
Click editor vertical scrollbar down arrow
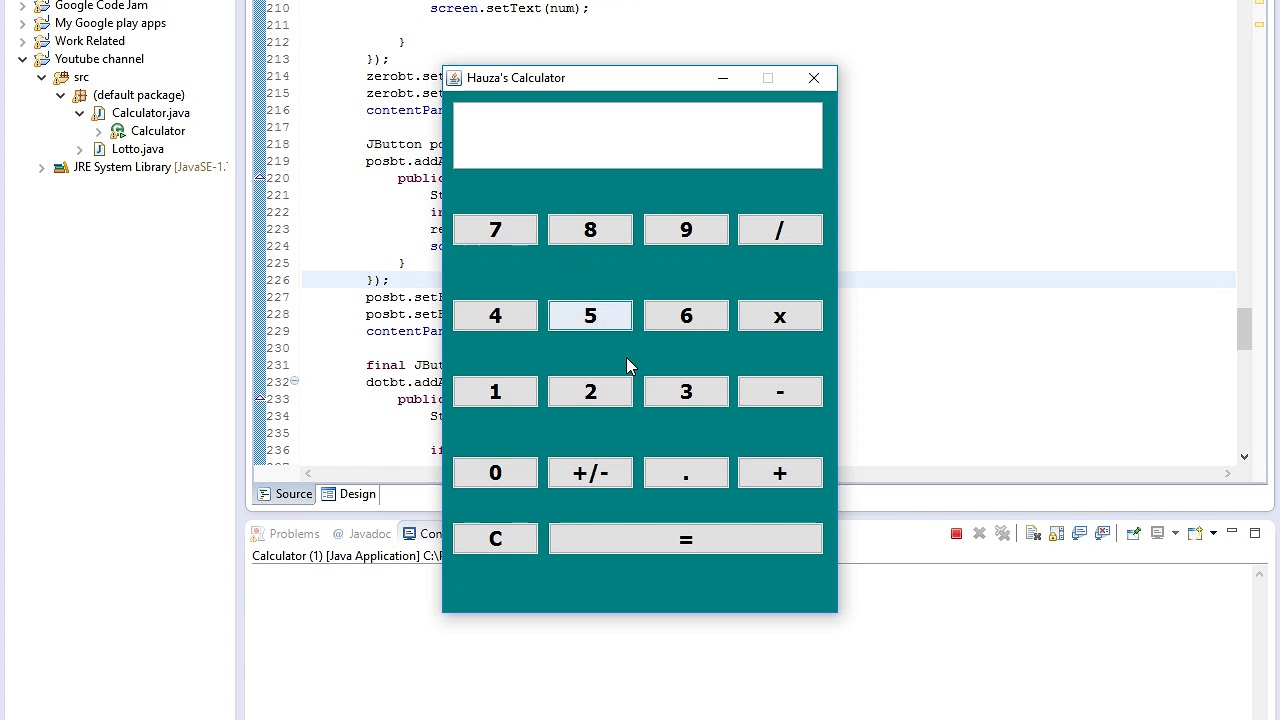pyautogui.click(x=1244, y=456)
